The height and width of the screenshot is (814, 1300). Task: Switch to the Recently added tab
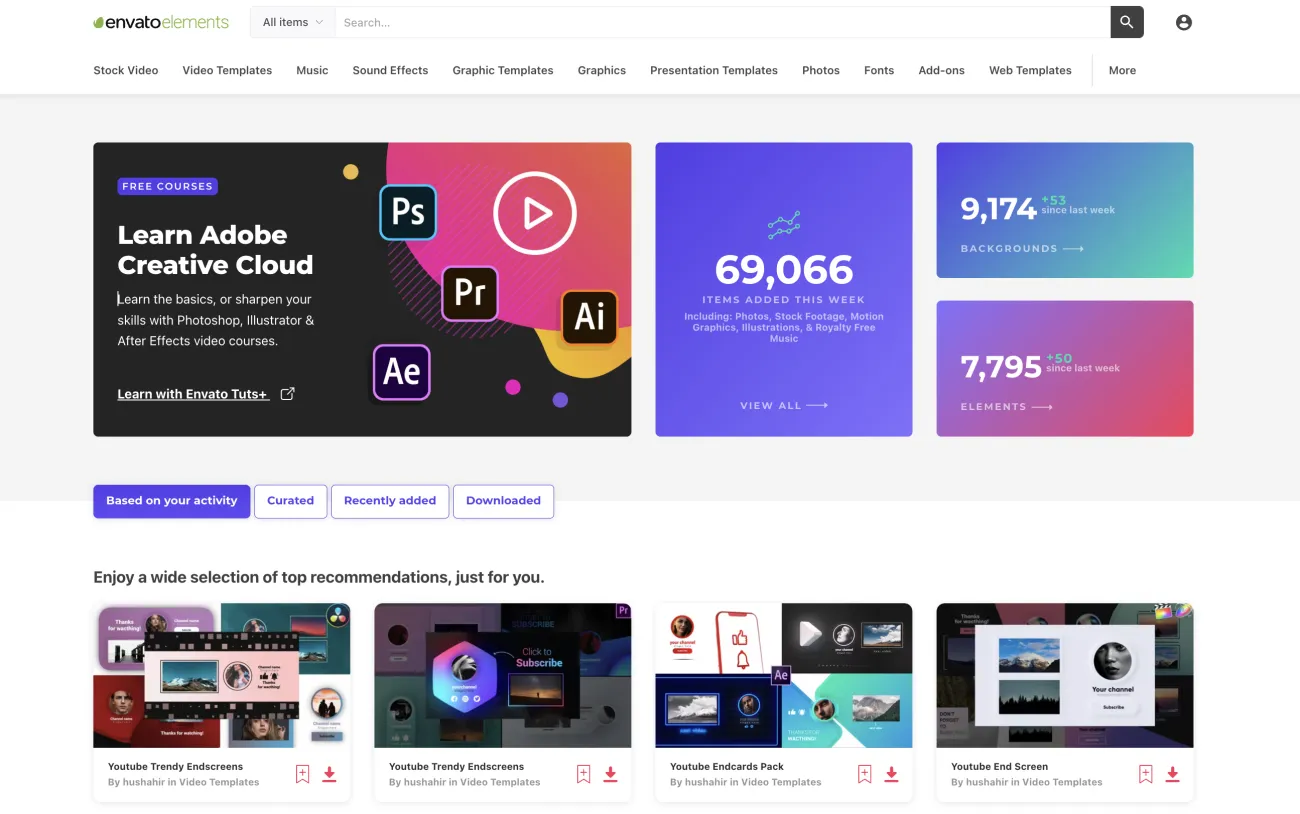point(390,501)
